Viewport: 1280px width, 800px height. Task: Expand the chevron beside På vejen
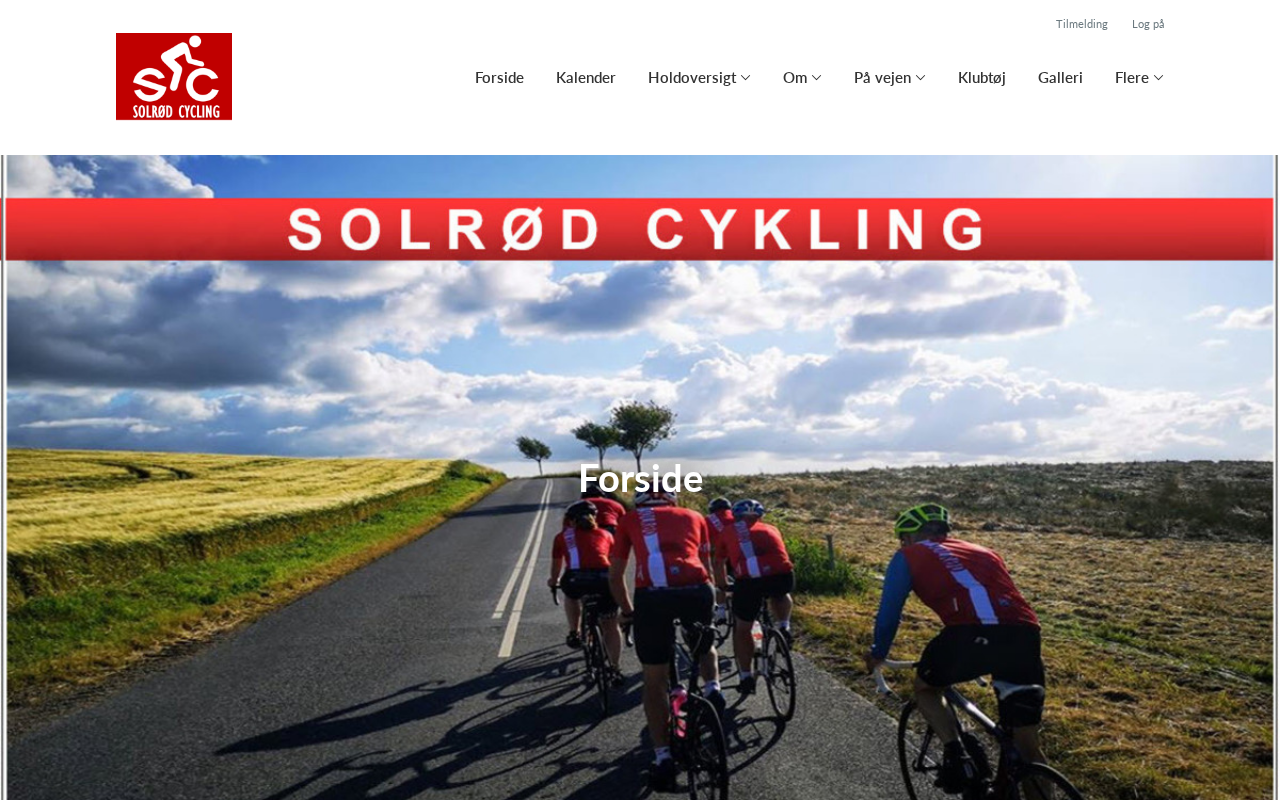[x=920, y=78]
